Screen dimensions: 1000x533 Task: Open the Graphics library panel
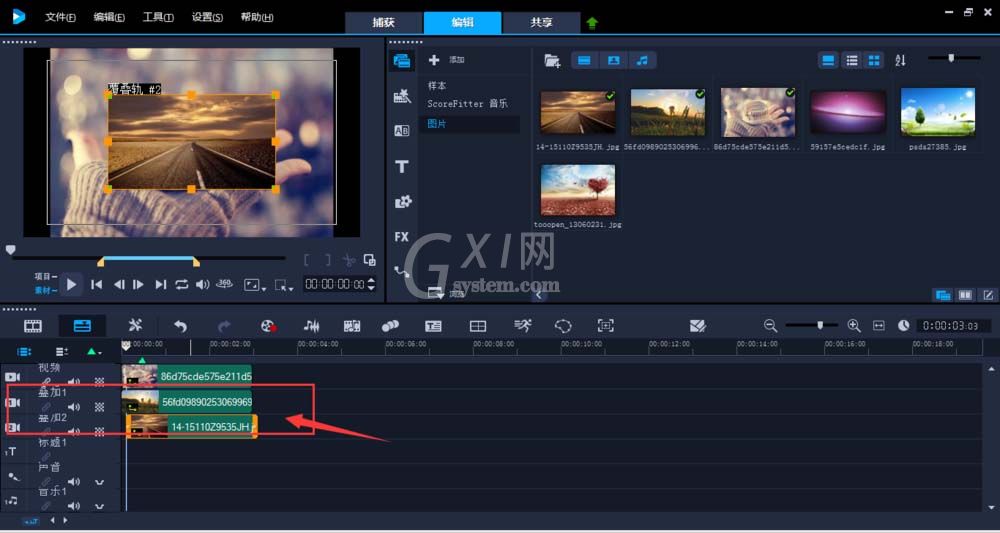tap(402, 202)
